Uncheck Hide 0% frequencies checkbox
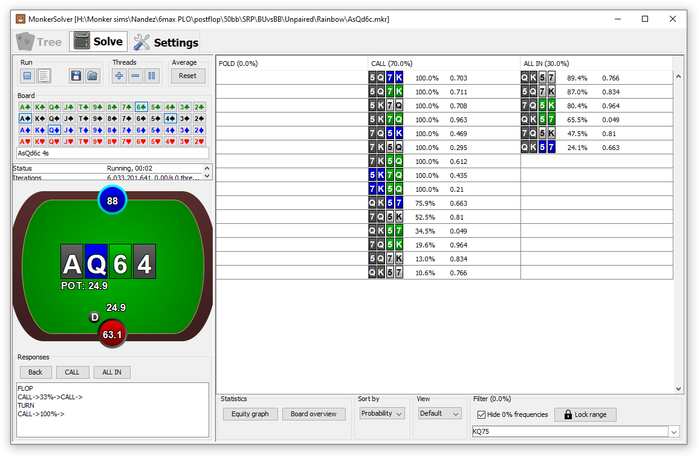The height and width of the screenshot is (458, 700). click(x=481, y=415)
